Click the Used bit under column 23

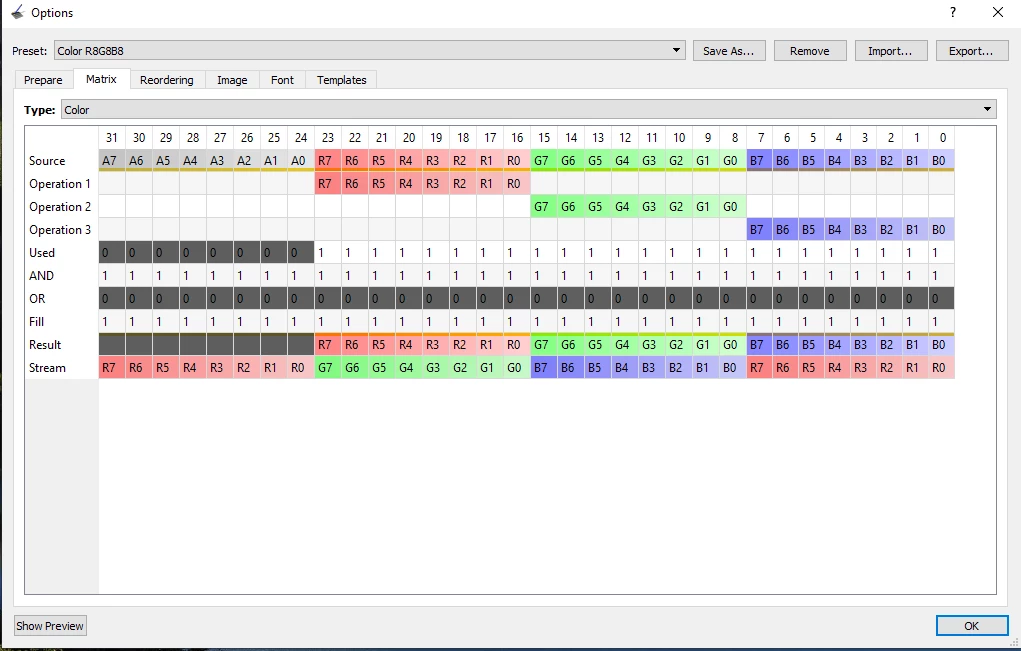tap(328, 253)
